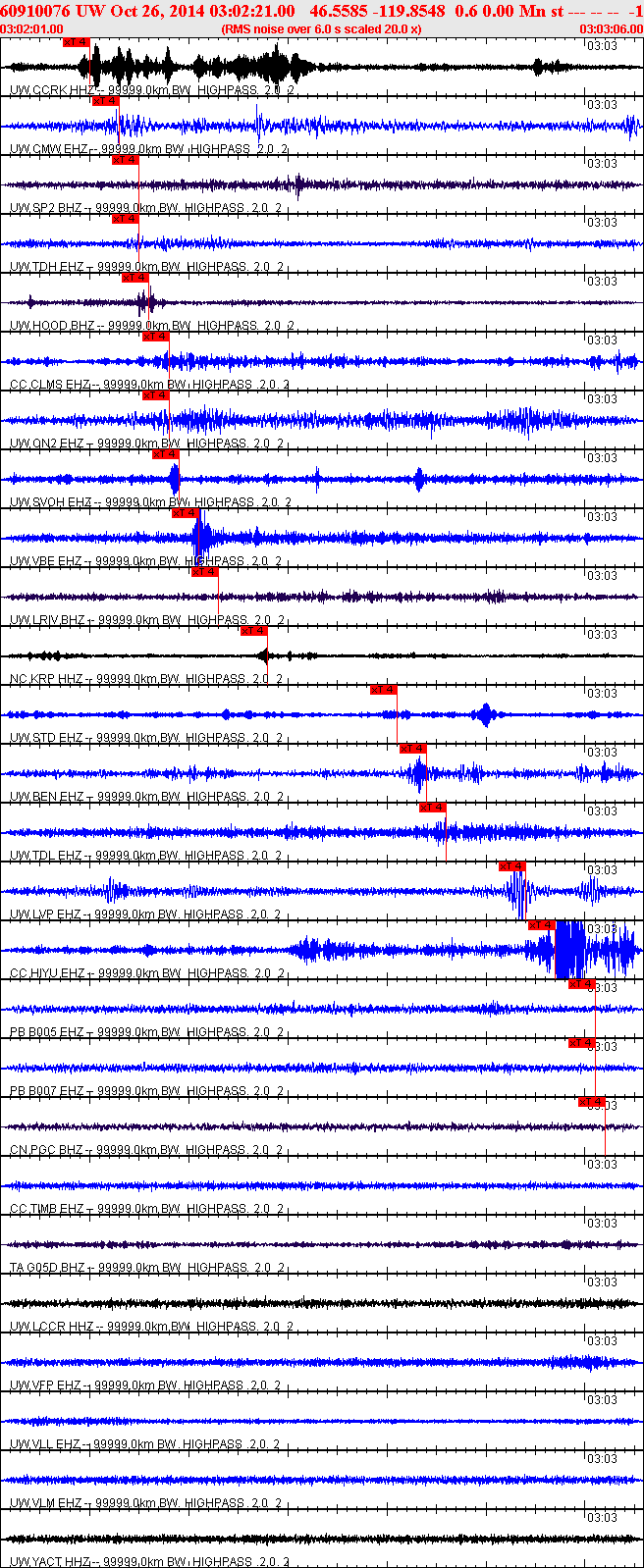Click the pick flag on NC KRP trace
Screen dimensions: 644x1568
pos(253,631)
